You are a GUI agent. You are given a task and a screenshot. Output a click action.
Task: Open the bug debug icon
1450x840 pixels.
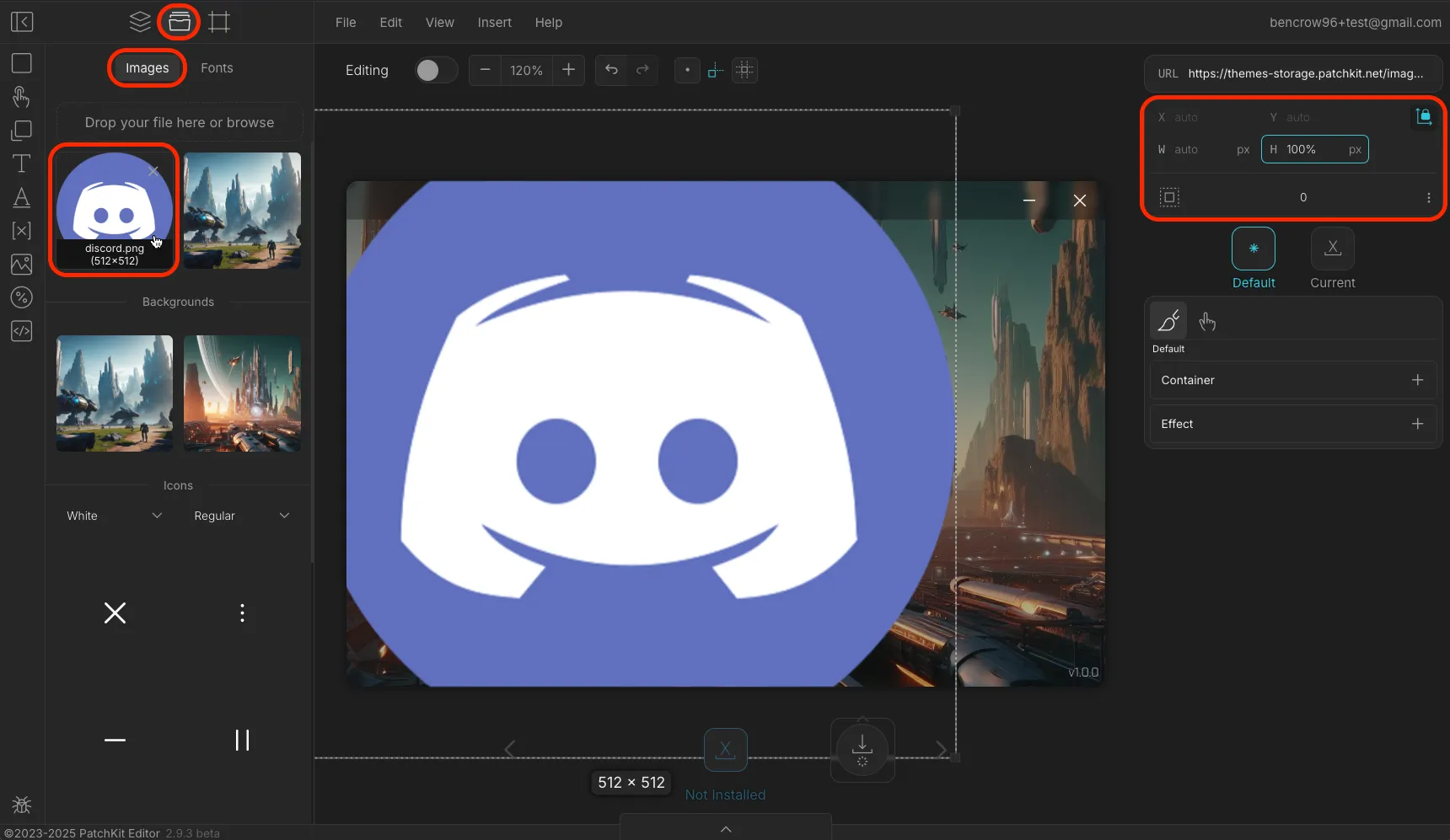tap(22, 805)
